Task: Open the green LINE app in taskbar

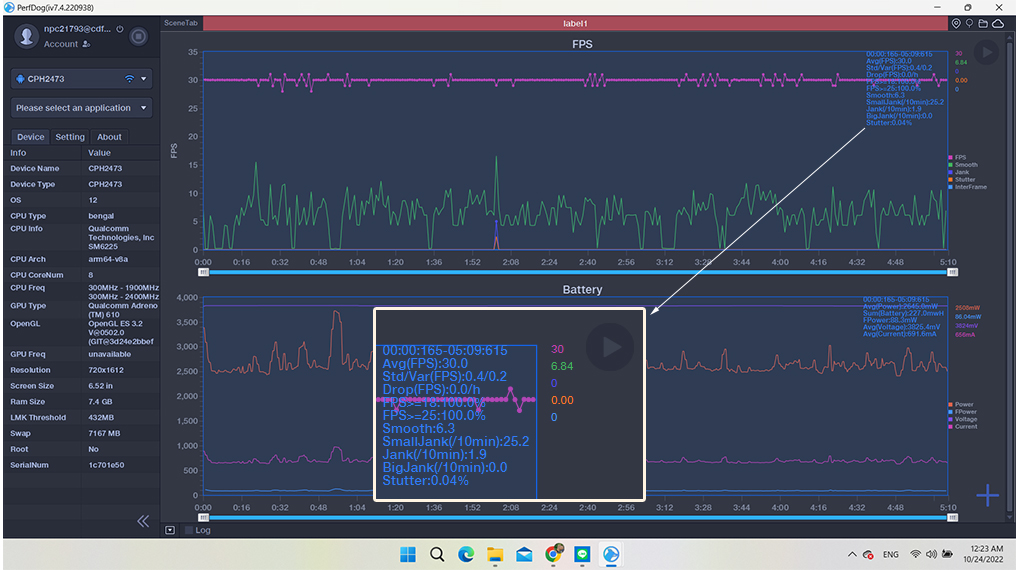Action: point(582,554)
